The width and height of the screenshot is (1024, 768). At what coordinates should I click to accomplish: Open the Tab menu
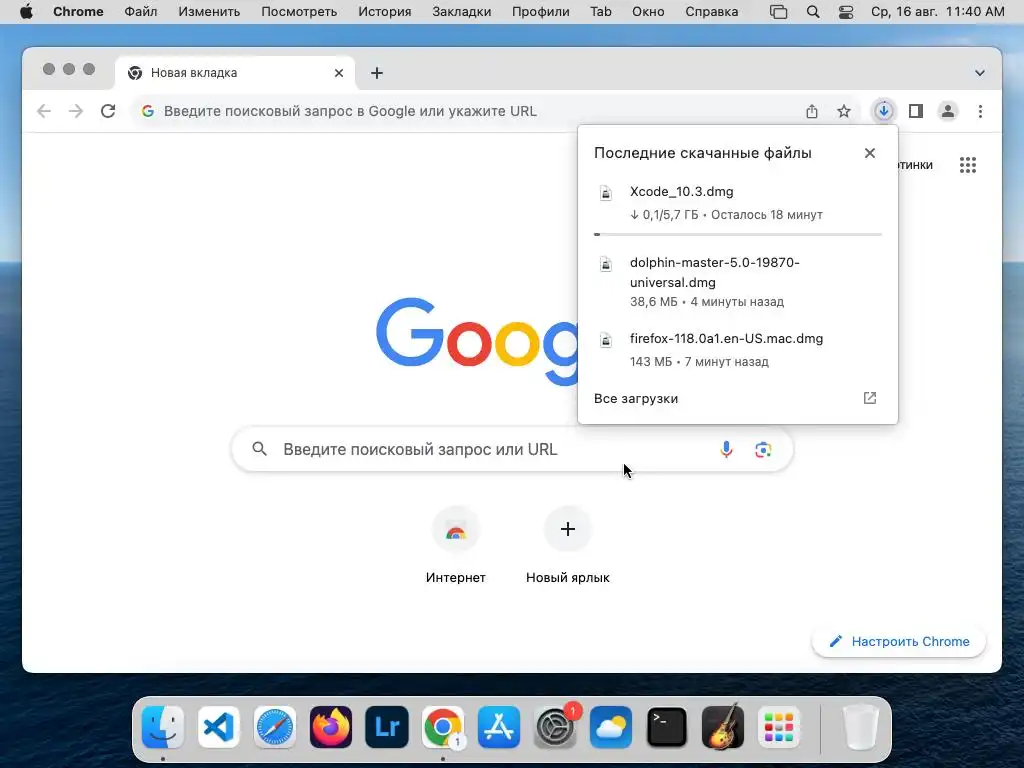(601, 12)
